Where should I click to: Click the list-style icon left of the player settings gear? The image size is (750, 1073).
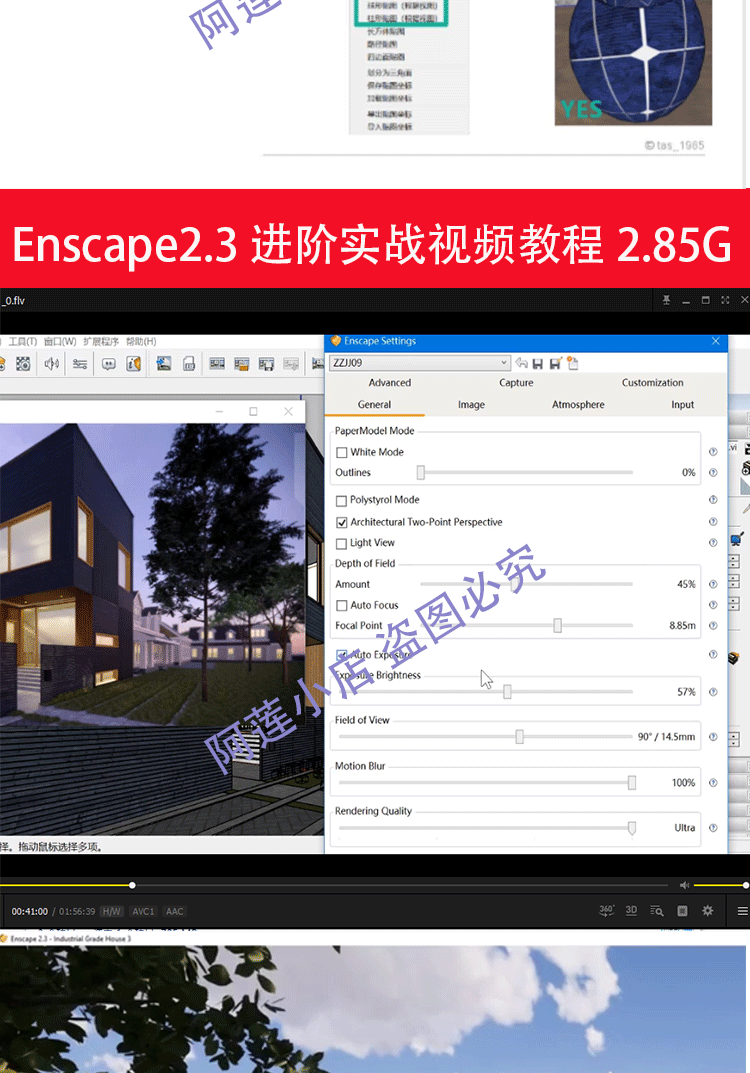(682, 910)
